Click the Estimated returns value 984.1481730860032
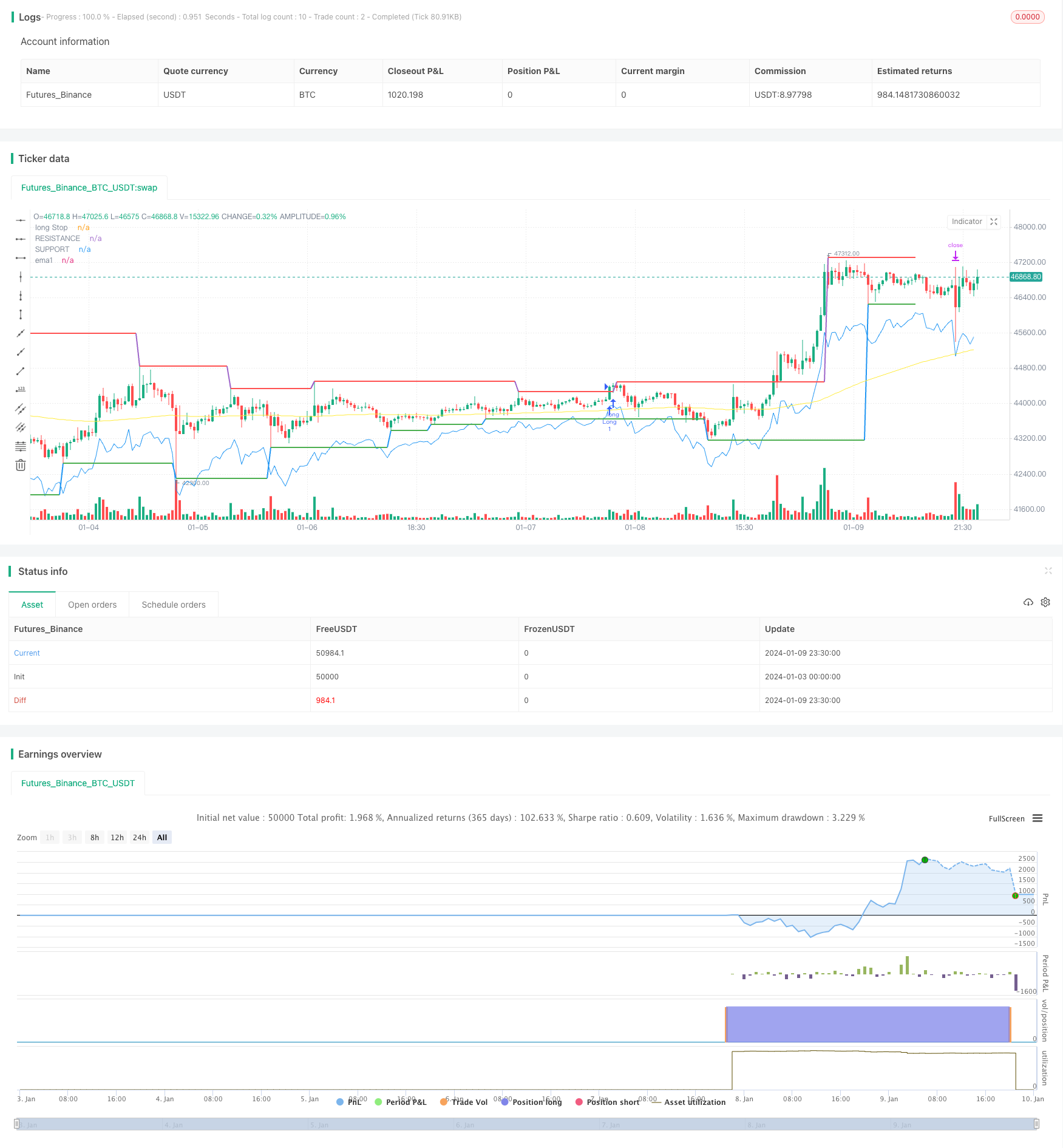Image resolution: width=1063 pixels, height=1148 pixels. pos(919,95)
